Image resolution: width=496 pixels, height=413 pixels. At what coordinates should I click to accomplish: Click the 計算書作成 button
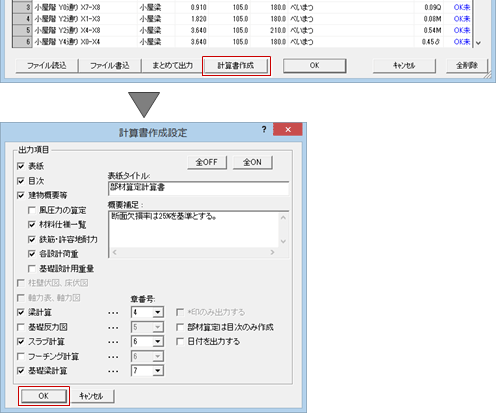point(236,66)
